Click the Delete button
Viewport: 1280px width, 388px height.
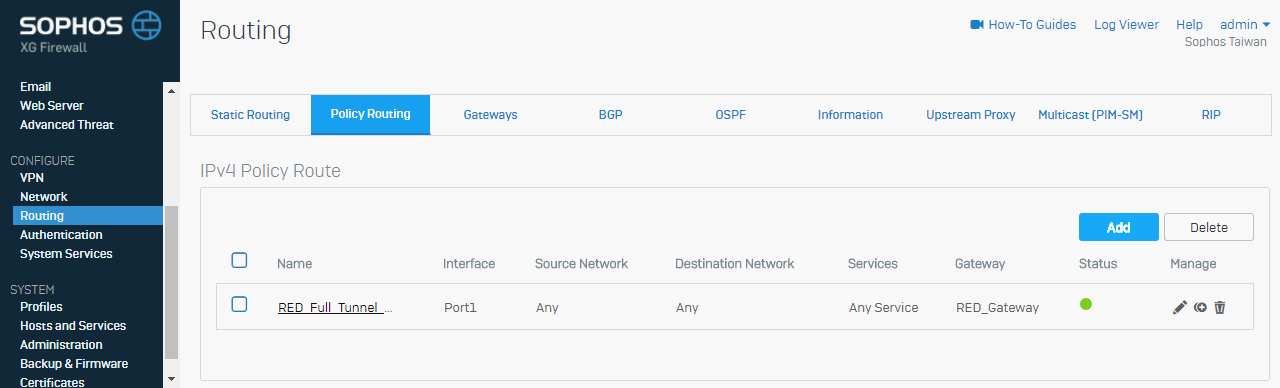click(1209, 227)
